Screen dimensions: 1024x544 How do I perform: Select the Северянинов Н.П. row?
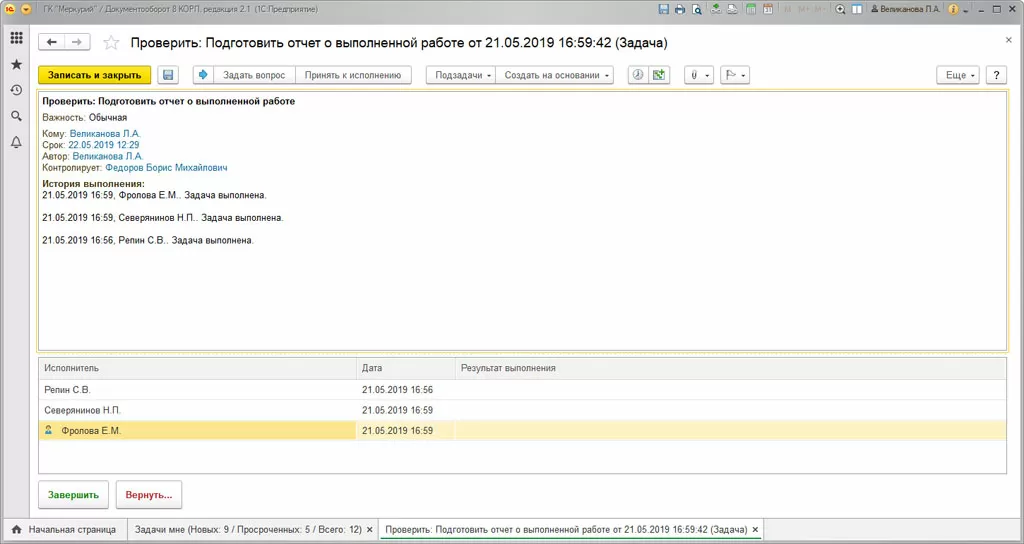[522, 410]
